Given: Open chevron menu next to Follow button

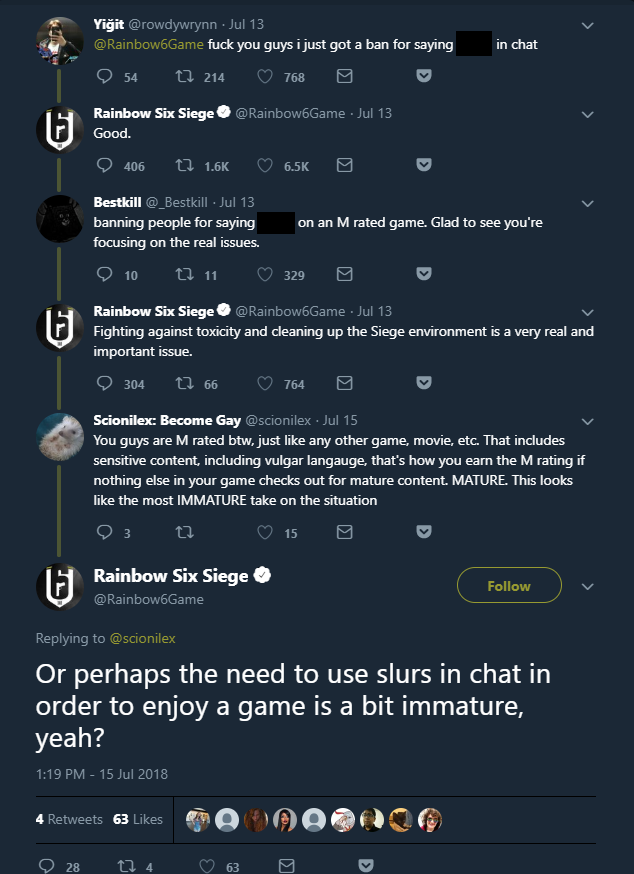Looking at the screenshot, I should 588,586.
